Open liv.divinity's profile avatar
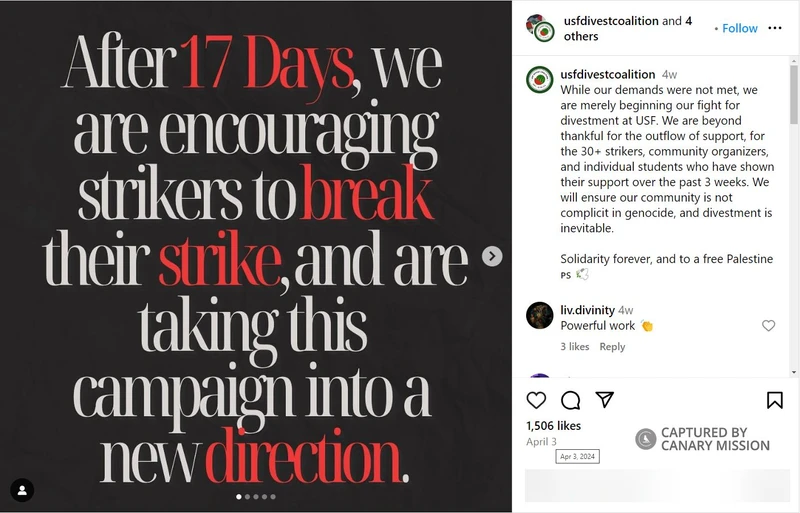 point(540,316)
